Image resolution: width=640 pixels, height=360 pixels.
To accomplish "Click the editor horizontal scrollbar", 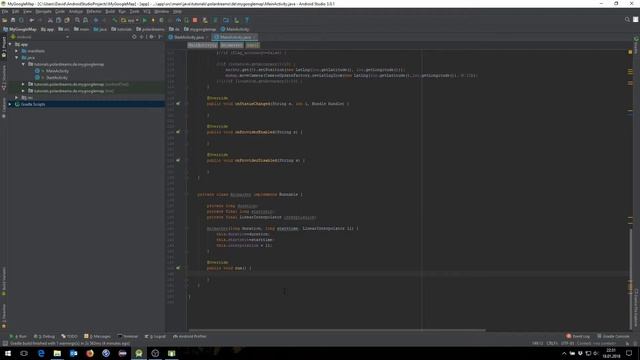I will 337,330.
